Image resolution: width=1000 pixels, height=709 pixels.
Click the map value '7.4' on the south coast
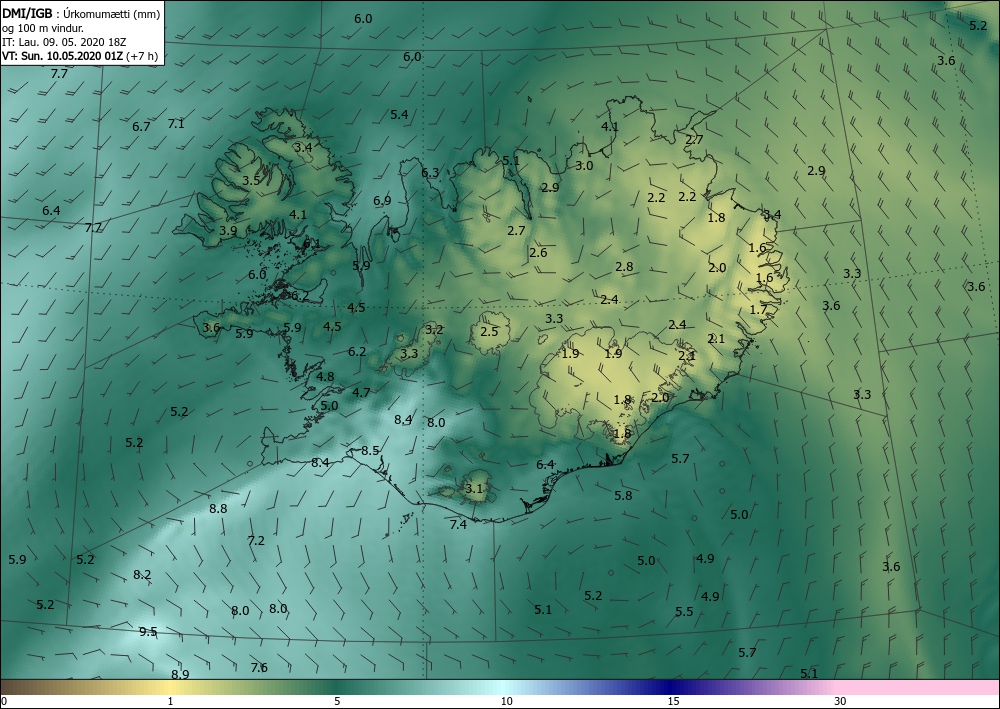tap(459, 524)
